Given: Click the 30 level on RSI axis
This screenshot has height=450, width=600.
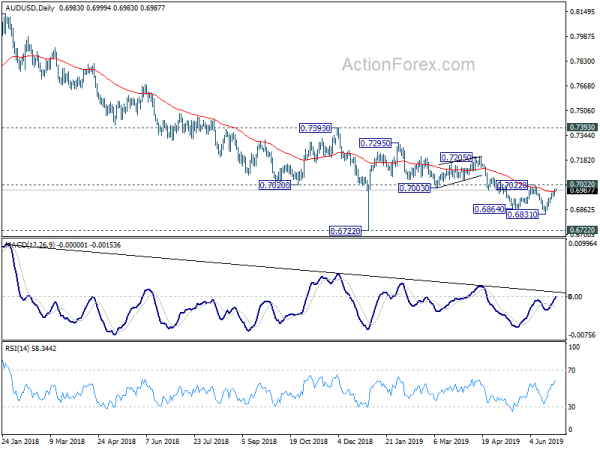Looking at the screenshot, I should (x=572, y=407).
